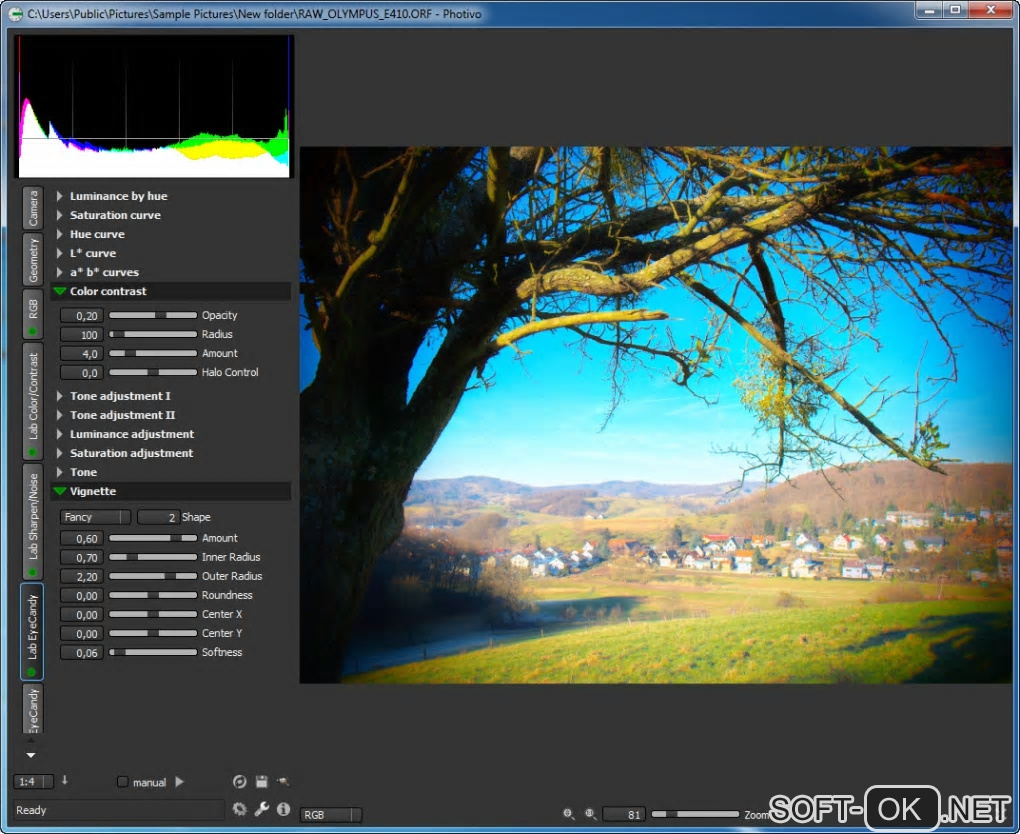Click the GIMP export icon beside the save icon

pyautogui.click(x=283, y=781)
